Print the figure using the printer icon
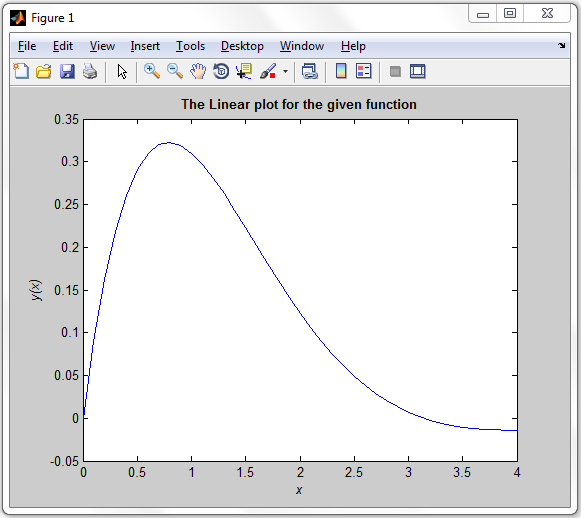This screenshot has width=581, height=518. pyautogui.click(x=90, y=71)
